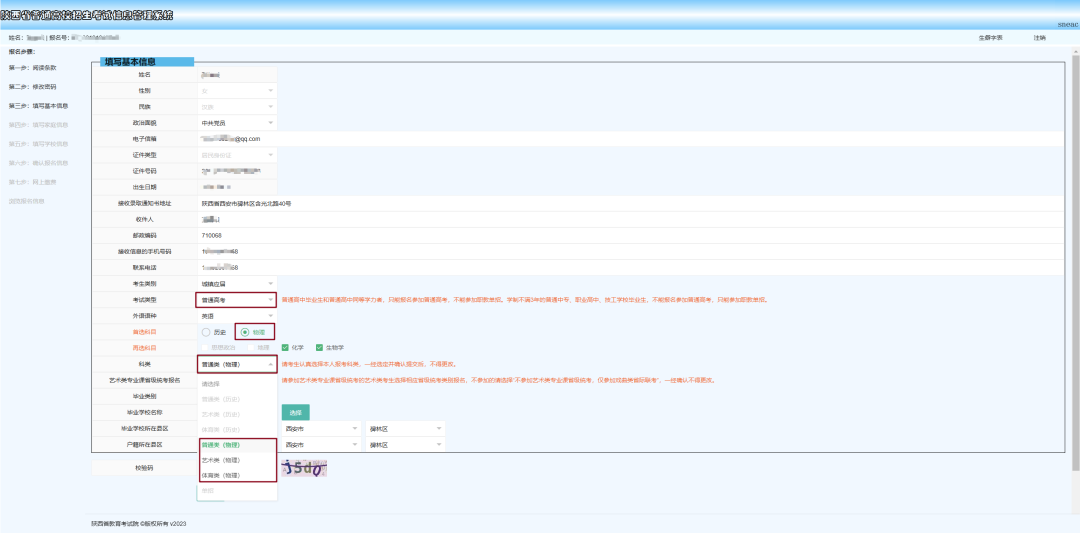The height and width of the screenshot is (533, 1080).
Task: Expand the 考生类别 dropdown
Action: tap(237, 283)
